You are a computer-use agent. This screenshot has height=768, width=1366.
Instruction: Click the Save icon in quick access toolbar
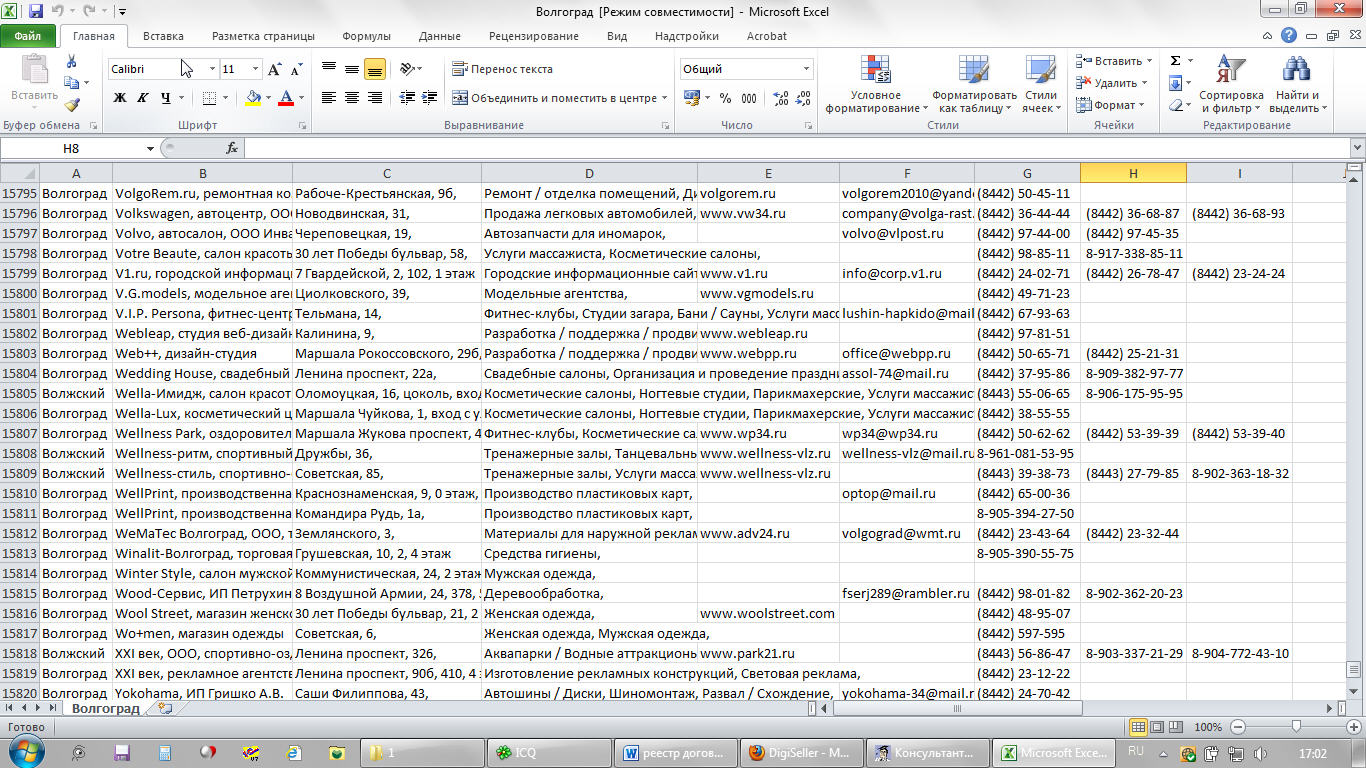pyautogui.click(x=36, y=12)
